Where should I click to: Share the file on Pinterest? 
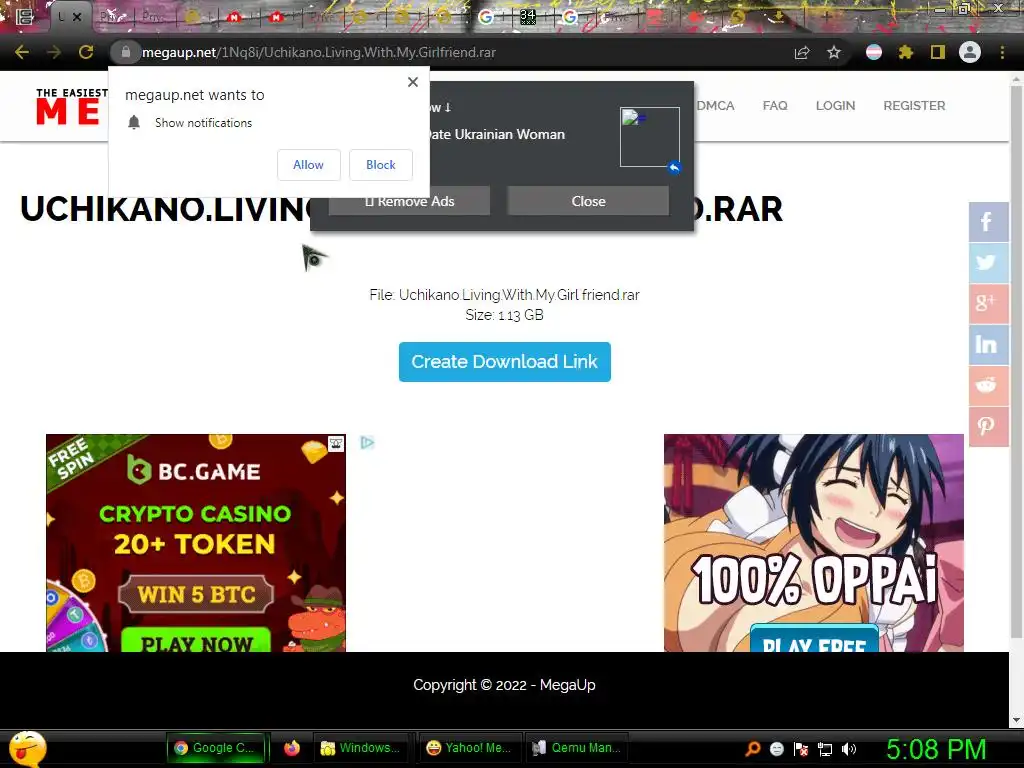tap(989, 426)
